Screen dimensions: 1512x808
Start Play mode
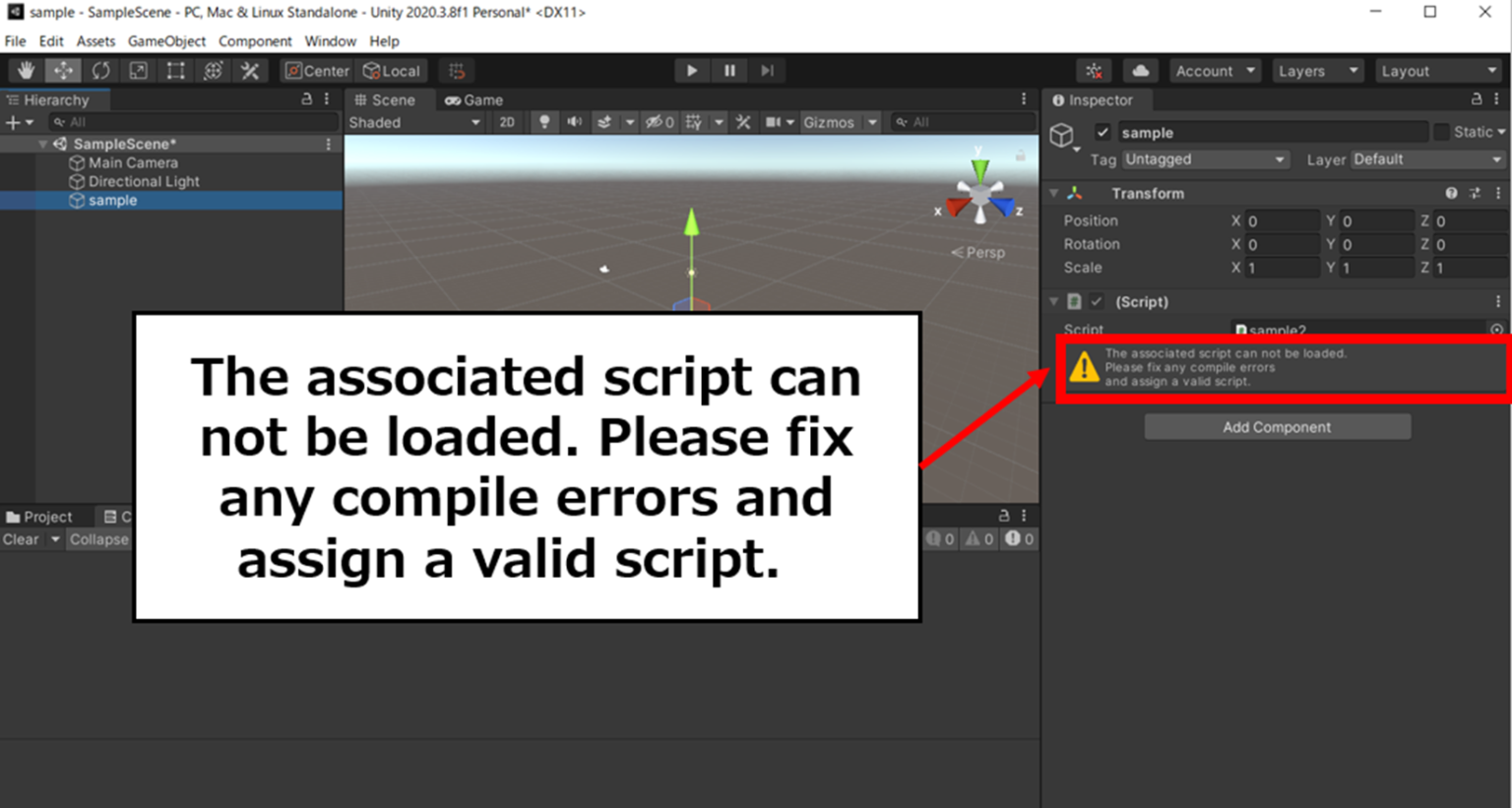[692, 71]
